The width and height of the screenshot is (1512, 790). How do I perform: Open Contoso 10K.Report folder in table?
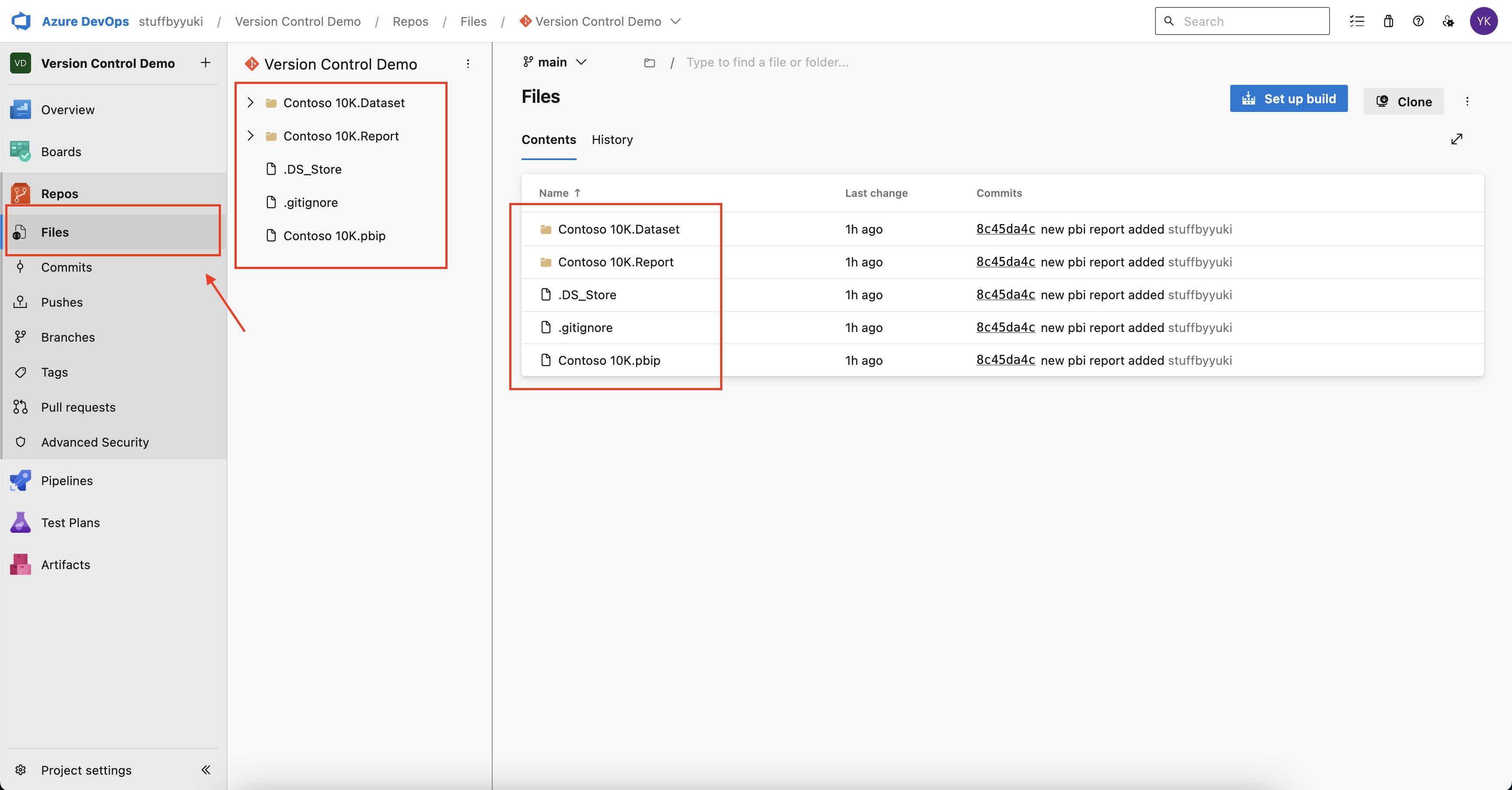click(x=616, y=262)
